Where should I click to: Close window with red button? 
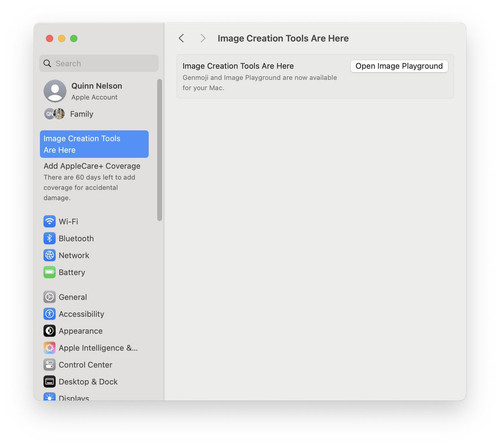50,38
